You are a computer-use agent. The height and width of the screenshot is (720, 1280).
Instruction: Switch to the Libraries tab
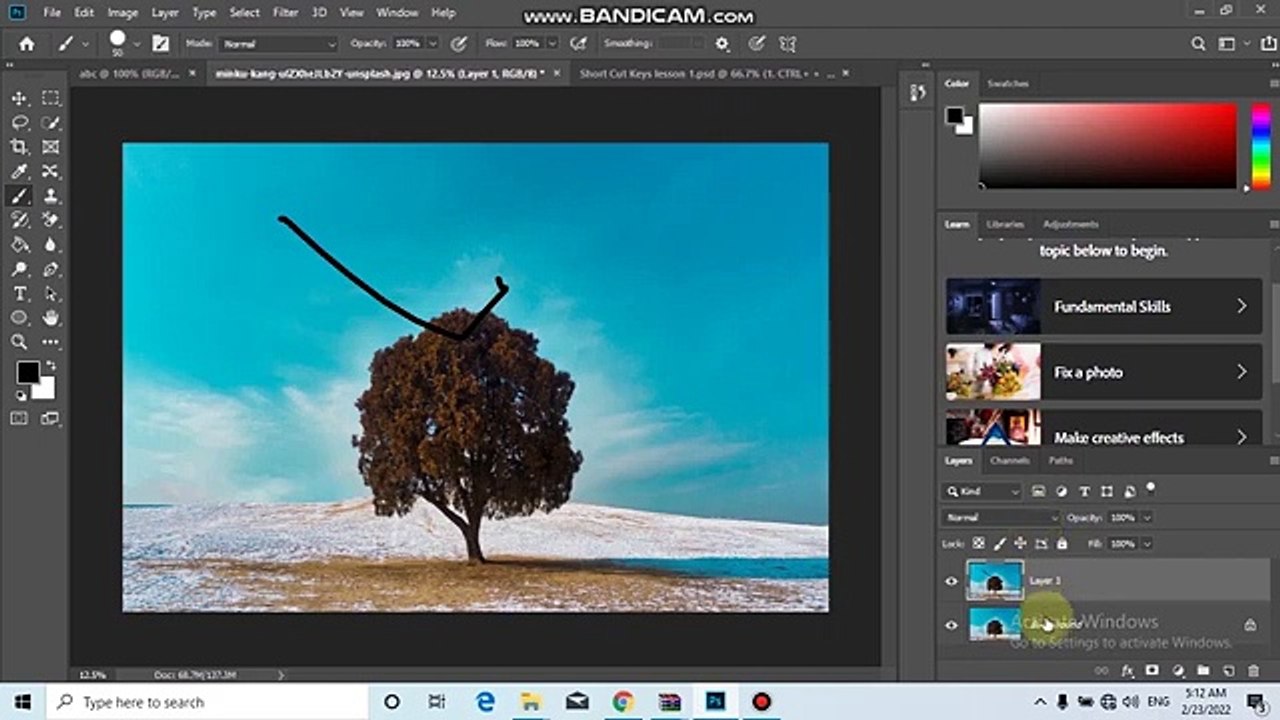coord(1005,224)
